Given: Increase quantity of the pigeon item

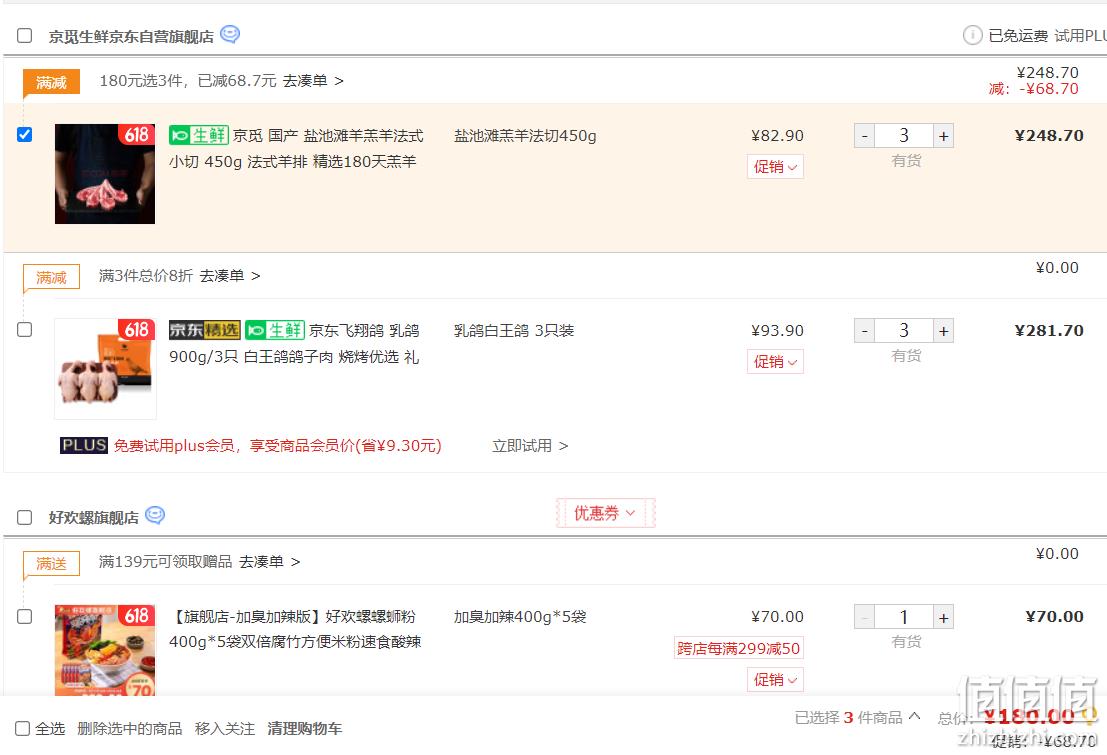Looking at the screenshot, I should click(x=943, y=331).
